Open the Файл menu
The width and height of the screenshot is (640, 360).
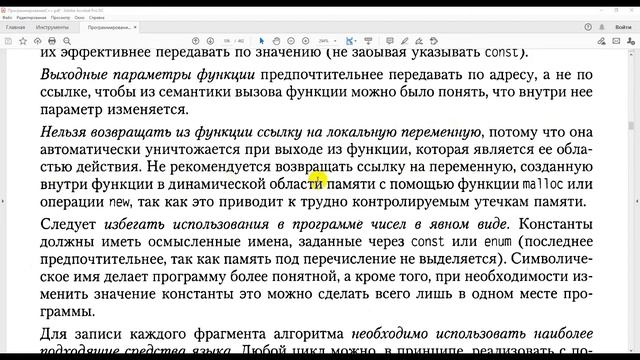pos(7,18)
